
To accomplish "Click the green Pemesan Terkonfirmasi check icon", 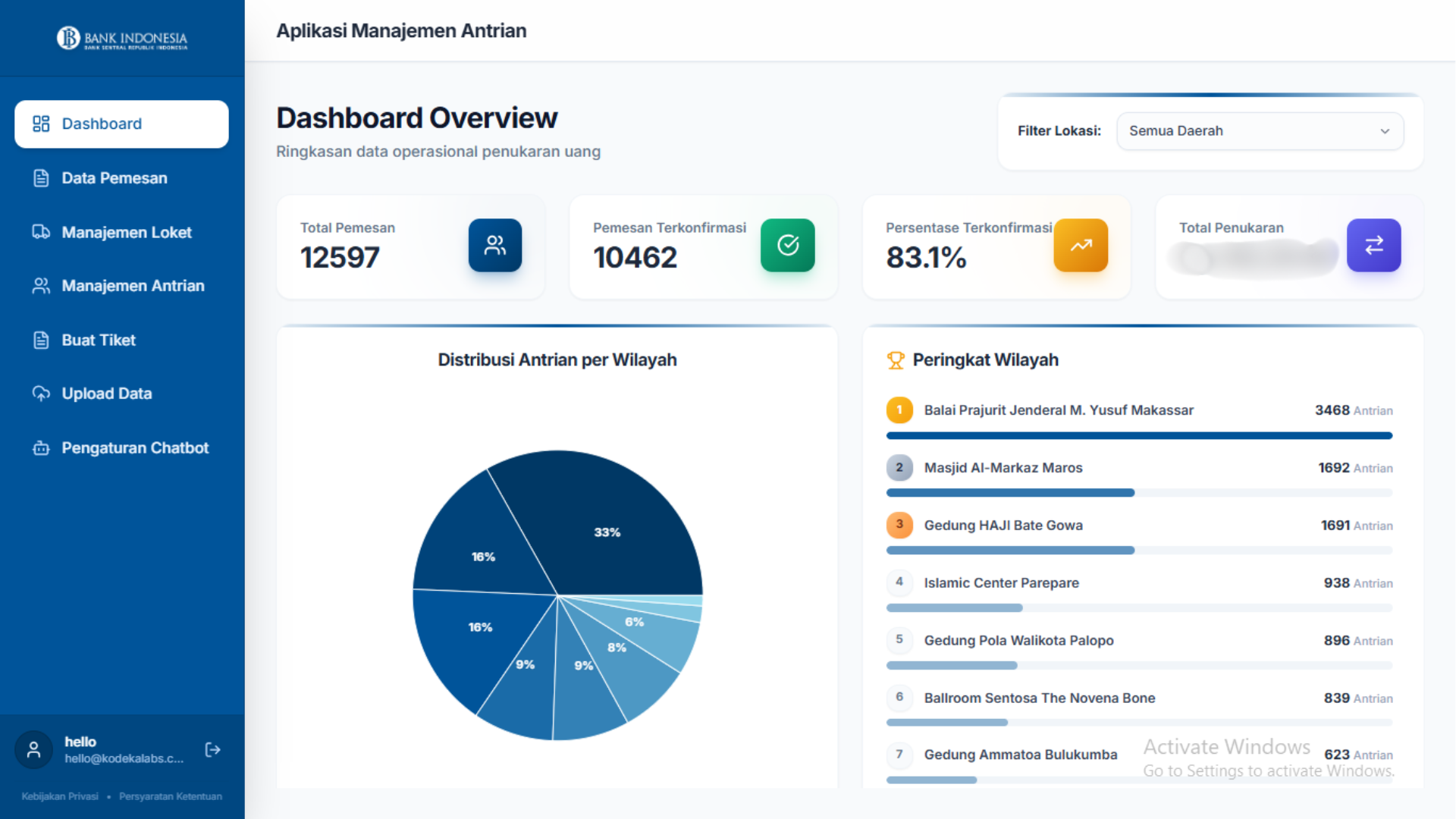I will 788,245.
